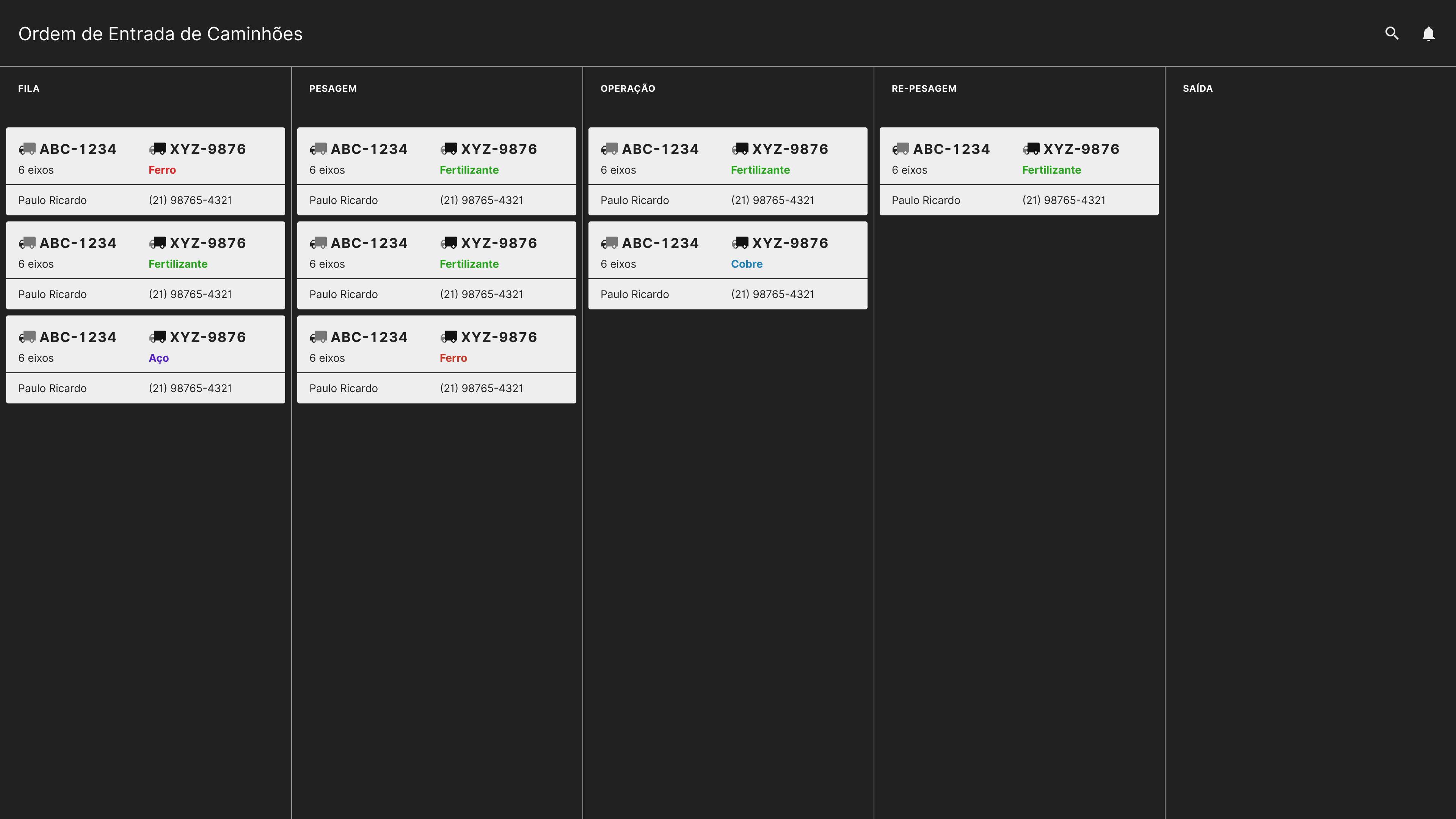Click the trailer icon on the Cobre card
The height and width of the screenshot is (819, 1456).
(740, 243)
